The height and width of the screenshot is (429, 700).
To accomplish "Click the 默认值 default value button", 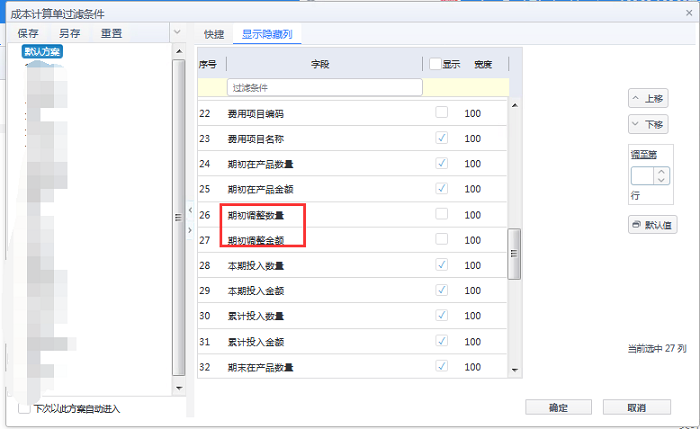I will tap(653, 225).
